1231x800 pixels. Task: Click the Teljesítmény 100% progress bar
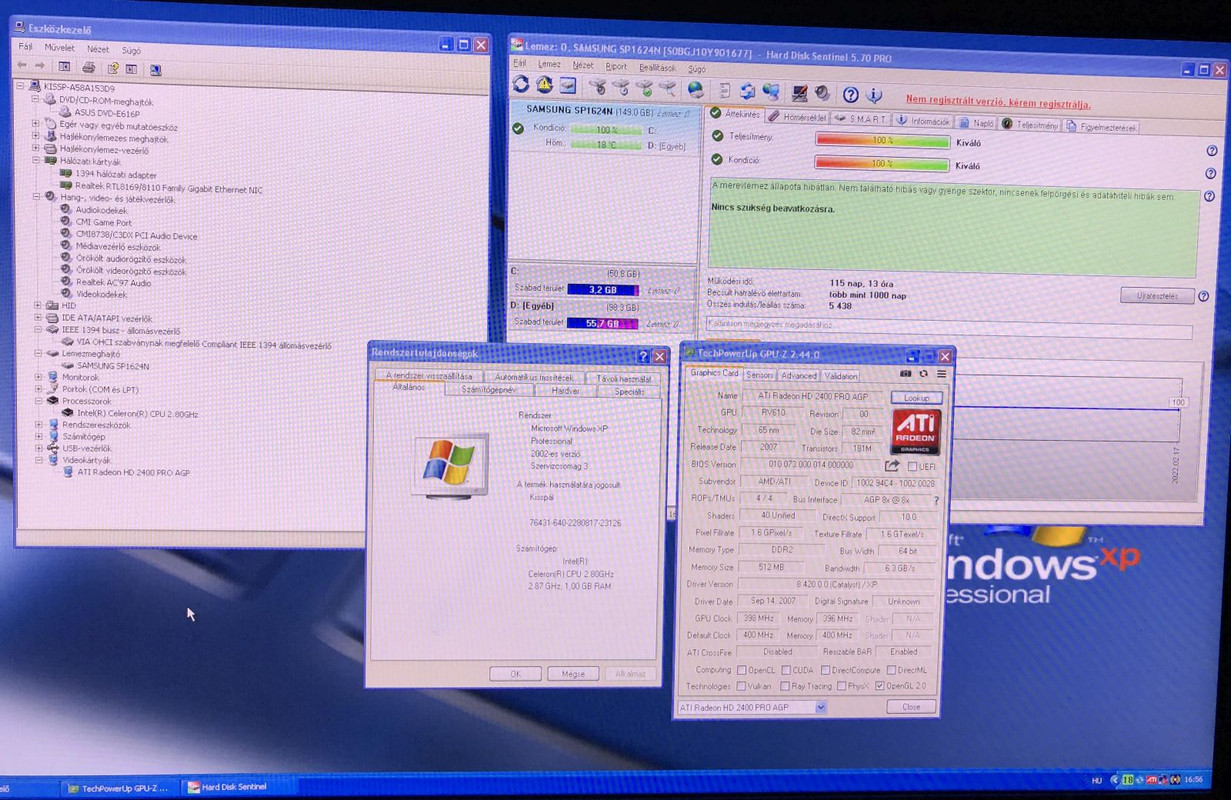click(882, 140)
